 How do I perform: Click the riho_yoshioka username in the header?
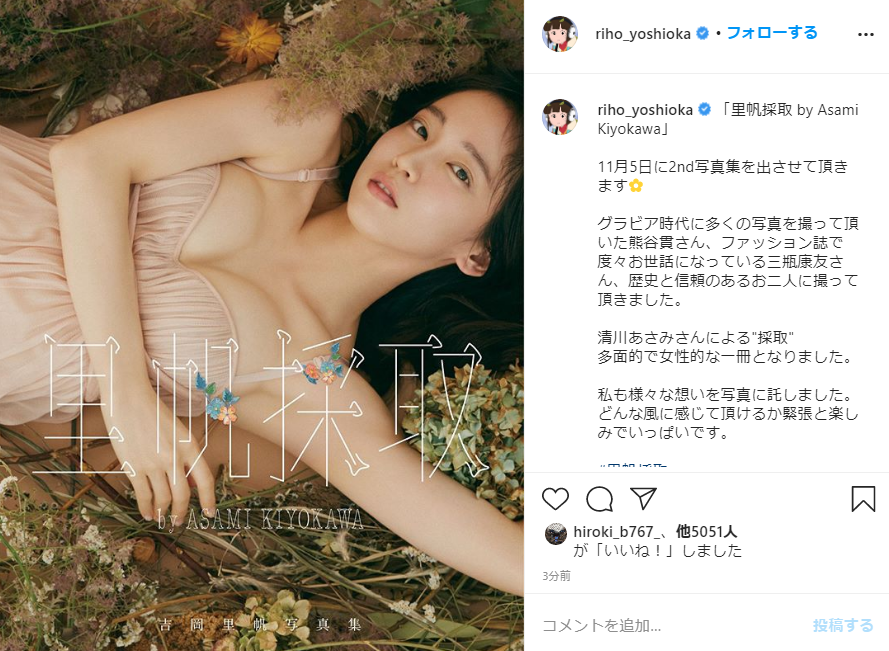(643, 34)
